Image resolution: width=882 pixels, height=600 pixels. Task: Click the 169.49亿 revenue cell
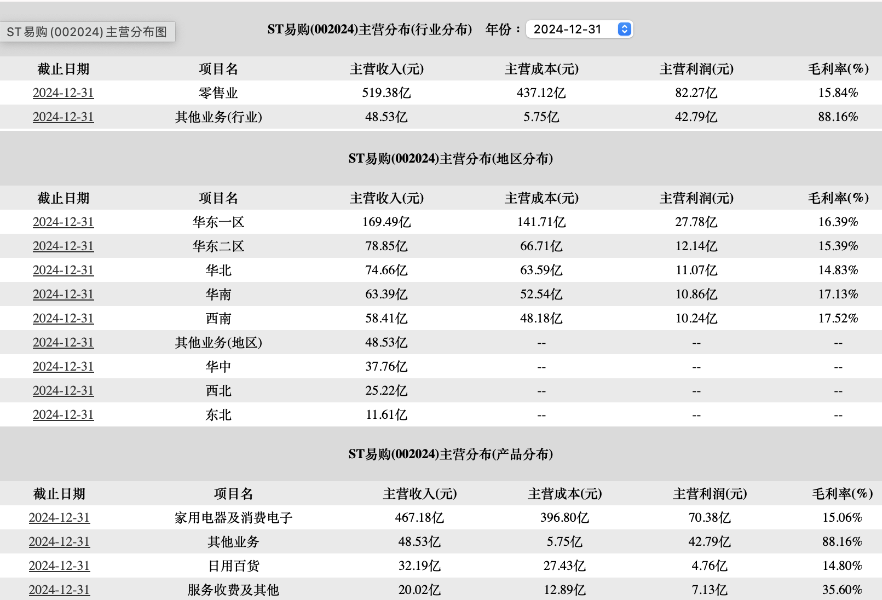pyautogui.click(x=386, y=222)
